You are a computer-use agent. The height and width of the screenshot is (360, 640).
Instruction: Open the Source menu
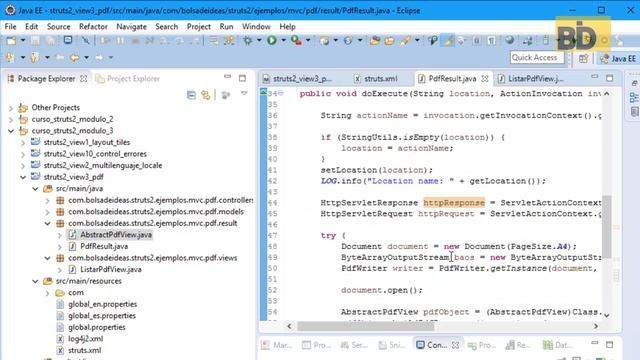coord(58,27)
